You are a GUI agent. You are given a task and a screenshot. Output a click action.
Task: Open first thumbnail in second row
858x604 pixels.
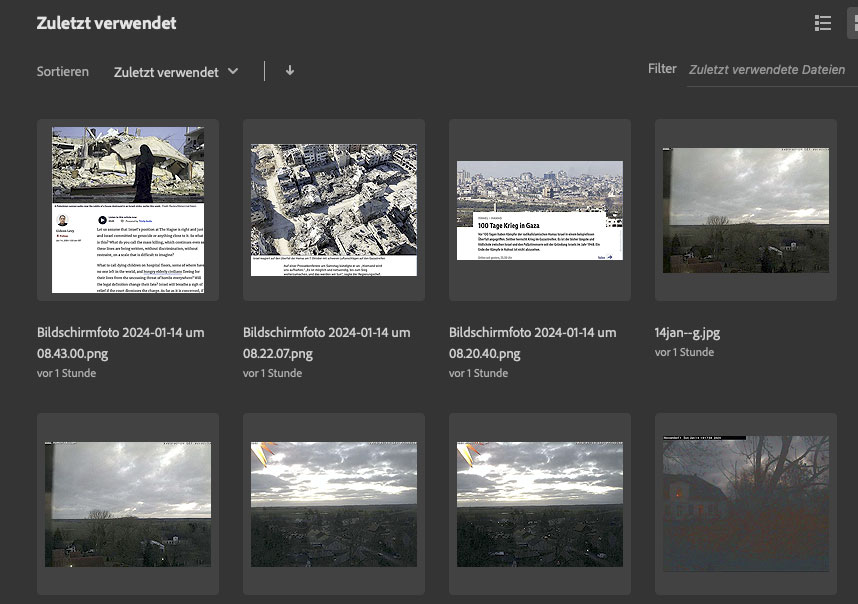[128, 504]
